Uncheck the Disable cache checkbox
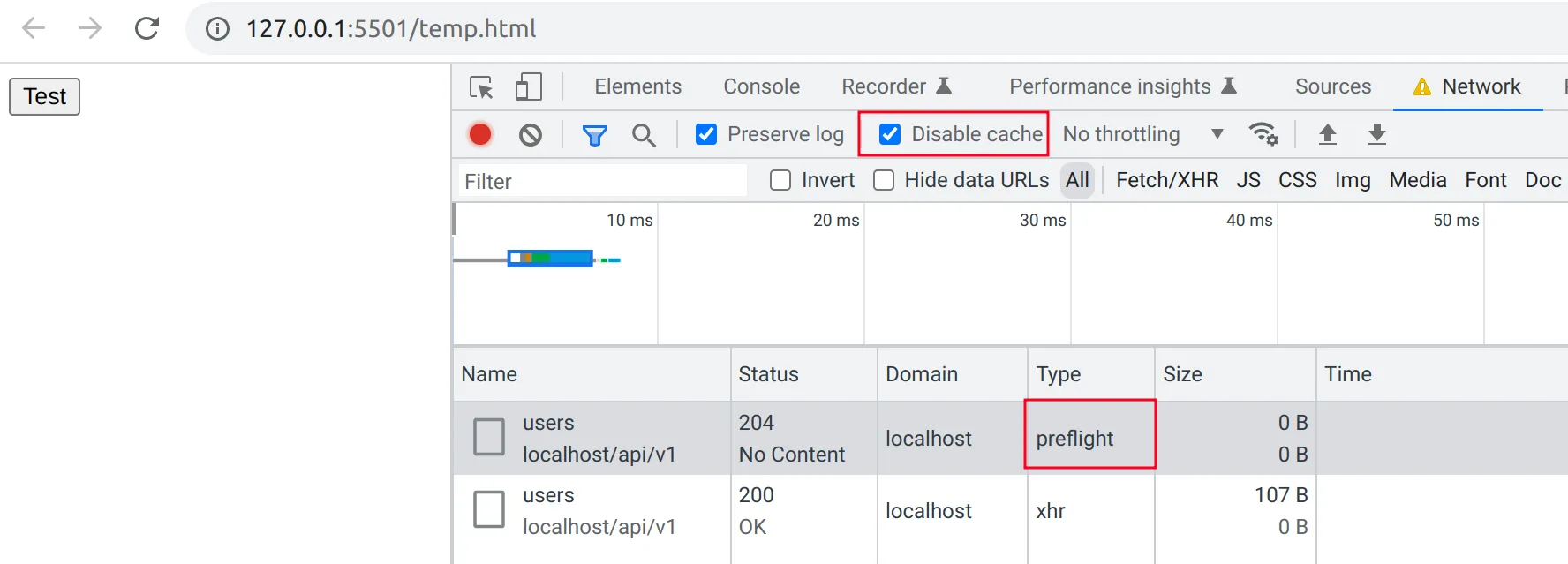The image size is (1568, 564). 890,134
